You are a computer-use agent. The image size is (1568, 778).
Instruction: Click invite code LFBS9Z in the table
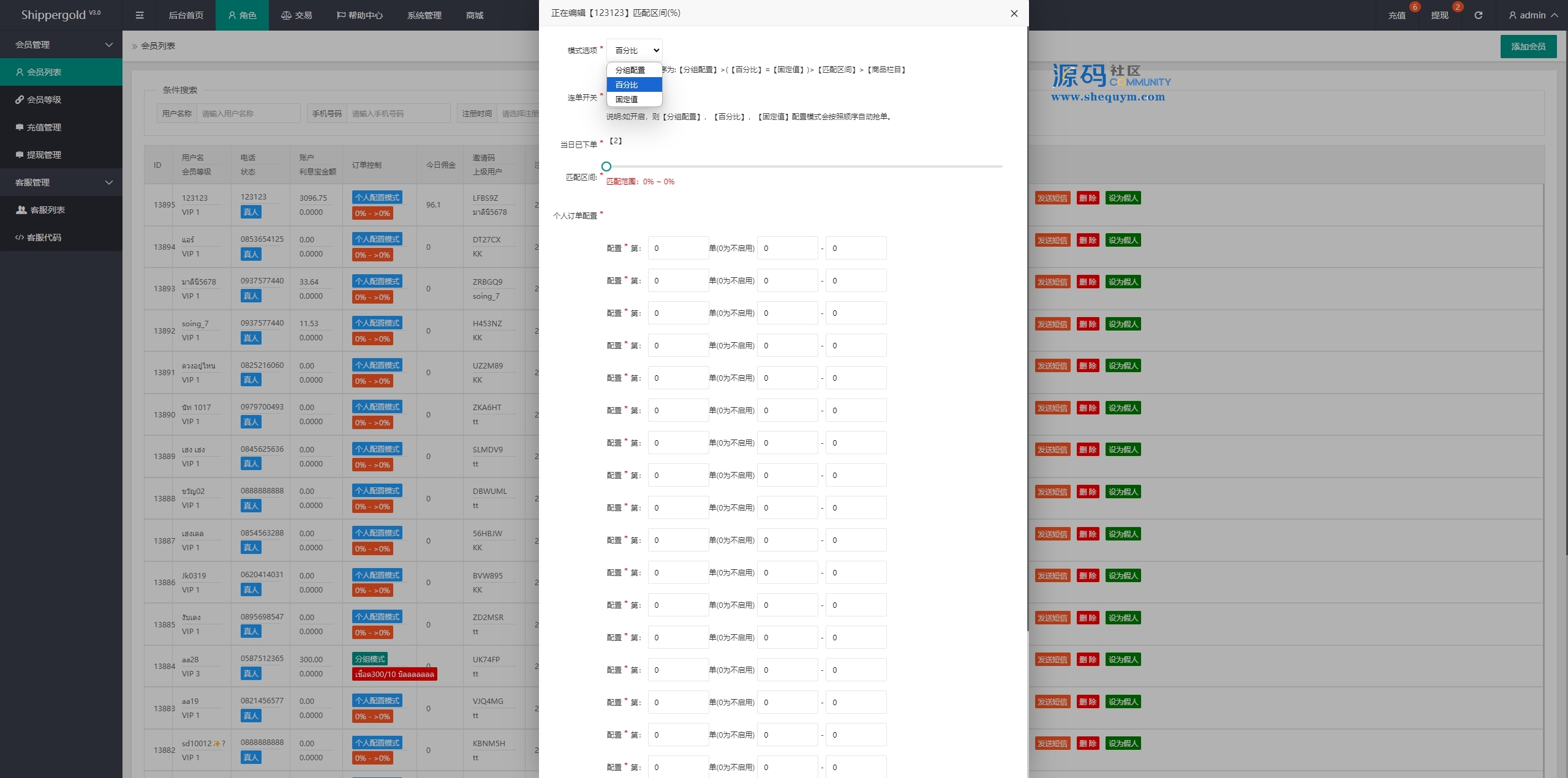point(486,198)
